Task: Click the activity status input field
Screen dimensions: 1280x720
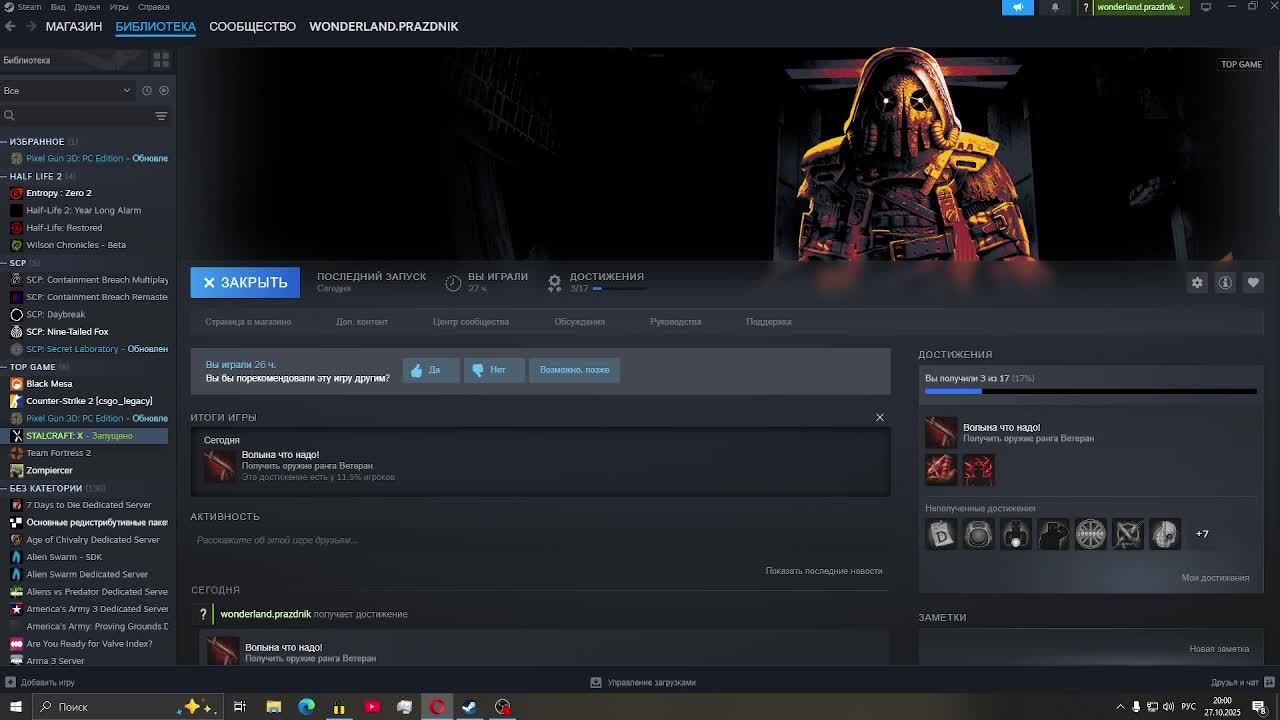Action: click(x=540, y=540)
